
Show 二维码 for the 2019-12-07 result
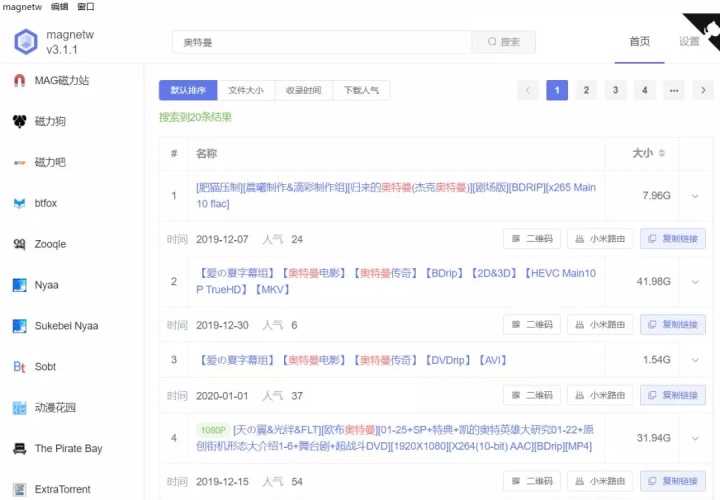[532, 239]
